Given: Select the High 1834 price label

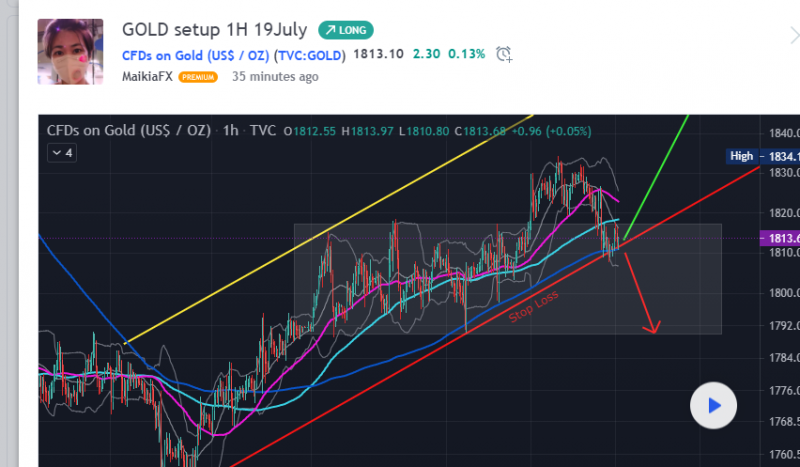Looking at the screenshot, I should [x=763, y=156].
